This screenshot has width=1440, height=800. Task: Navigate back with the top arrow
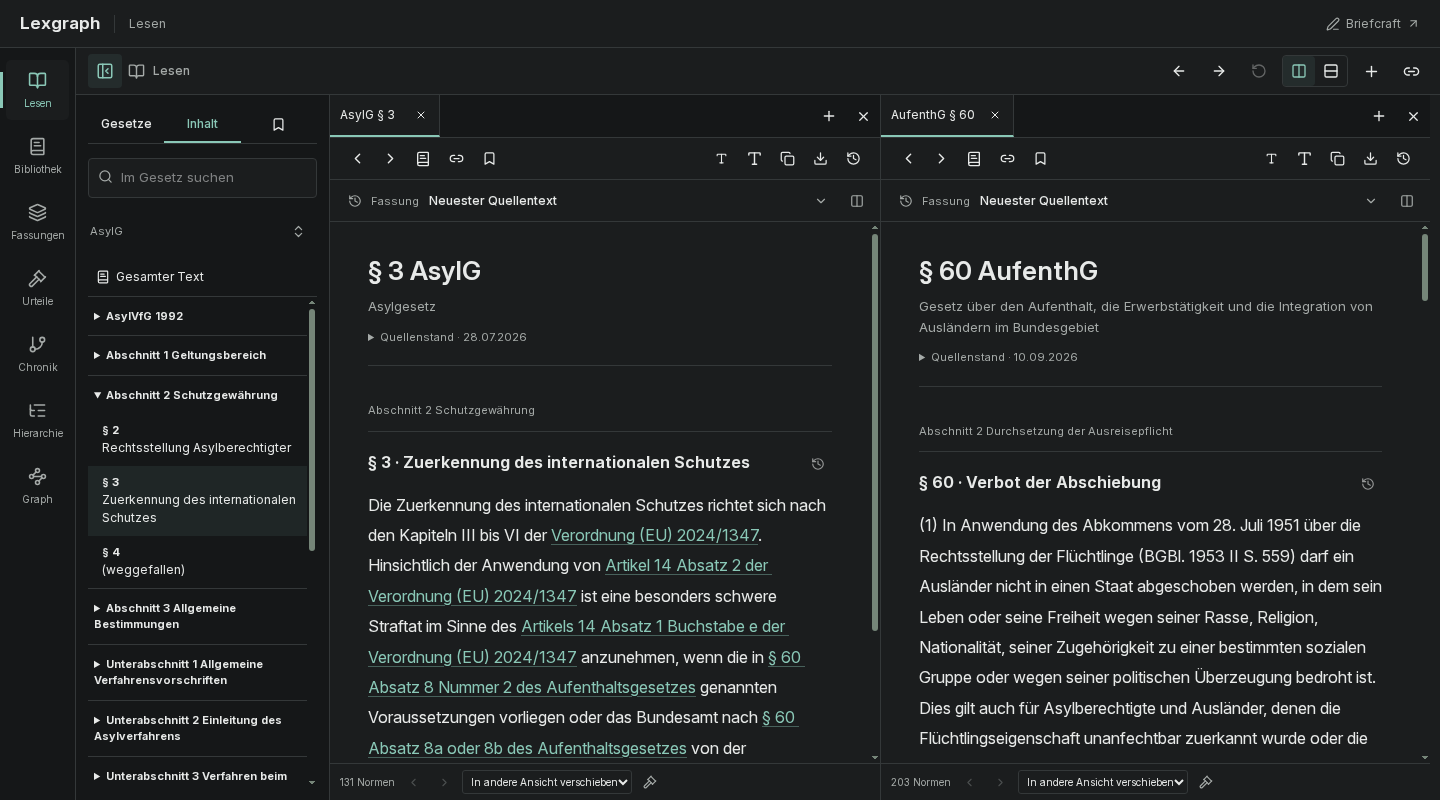[1179, 71]
